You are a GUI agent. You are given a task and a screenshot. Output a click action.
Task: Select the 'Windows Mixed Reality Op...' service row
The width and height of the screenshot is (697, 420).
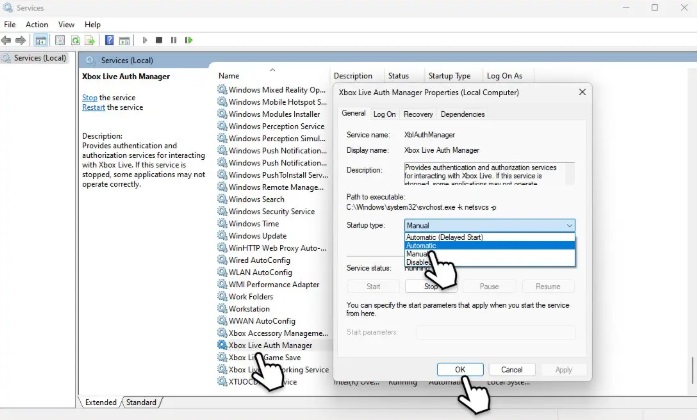click(272, 90)
